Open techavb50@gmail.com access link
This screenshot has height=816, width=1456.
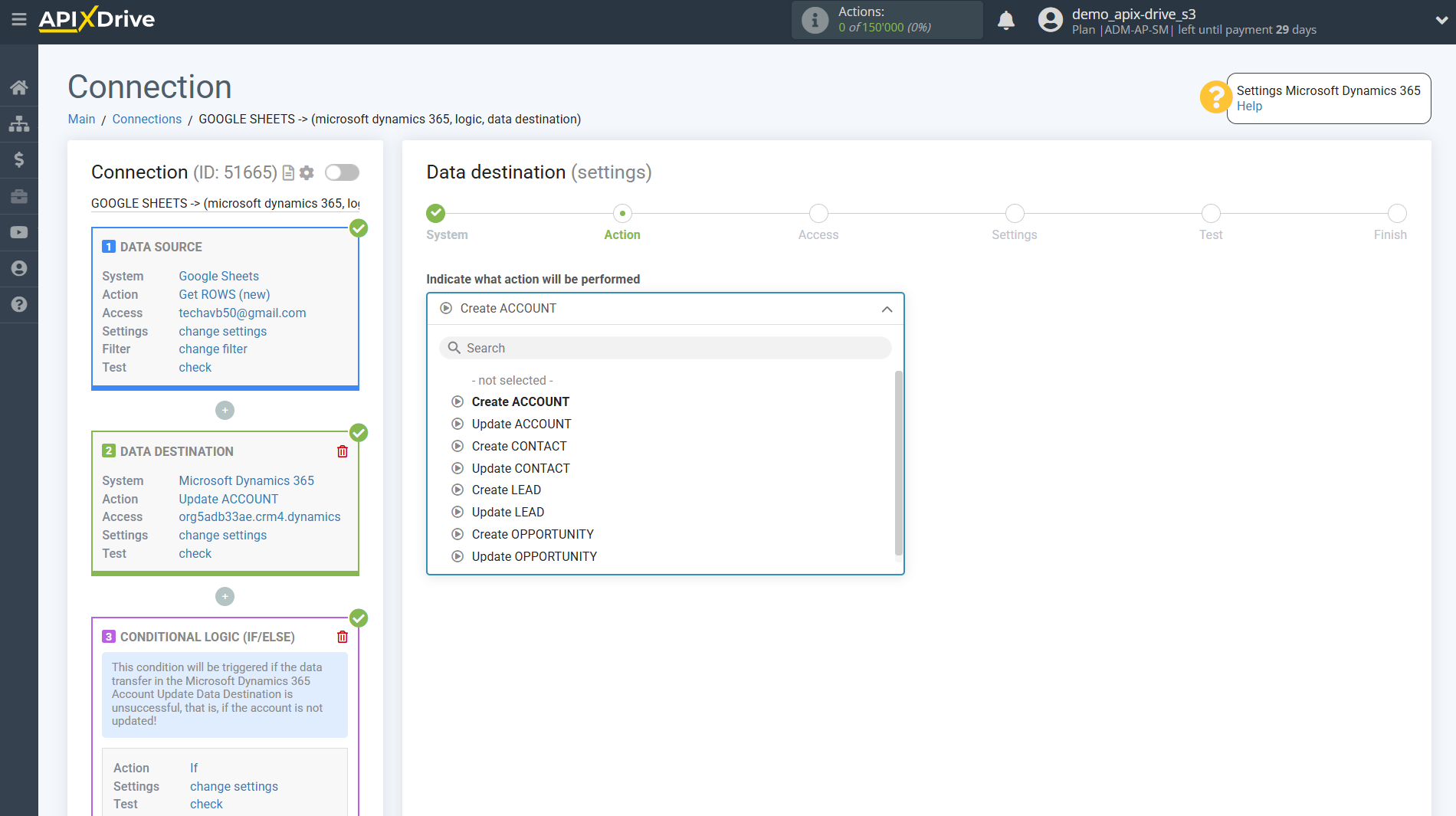[242, 313]
